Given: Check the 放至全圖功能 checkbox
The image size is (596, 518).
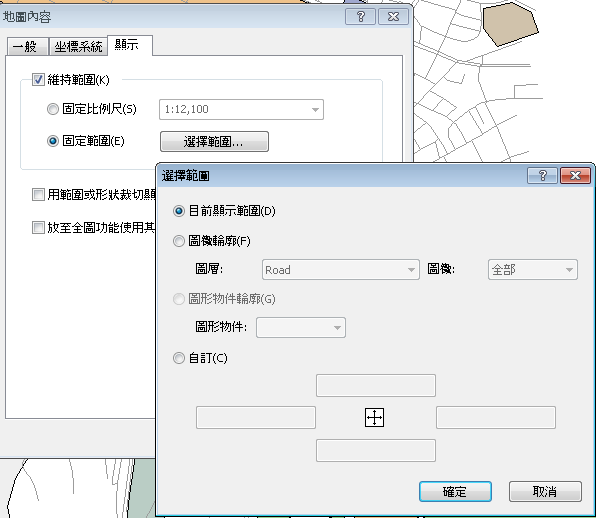Looking at the screenshot, I should [38, 228].
